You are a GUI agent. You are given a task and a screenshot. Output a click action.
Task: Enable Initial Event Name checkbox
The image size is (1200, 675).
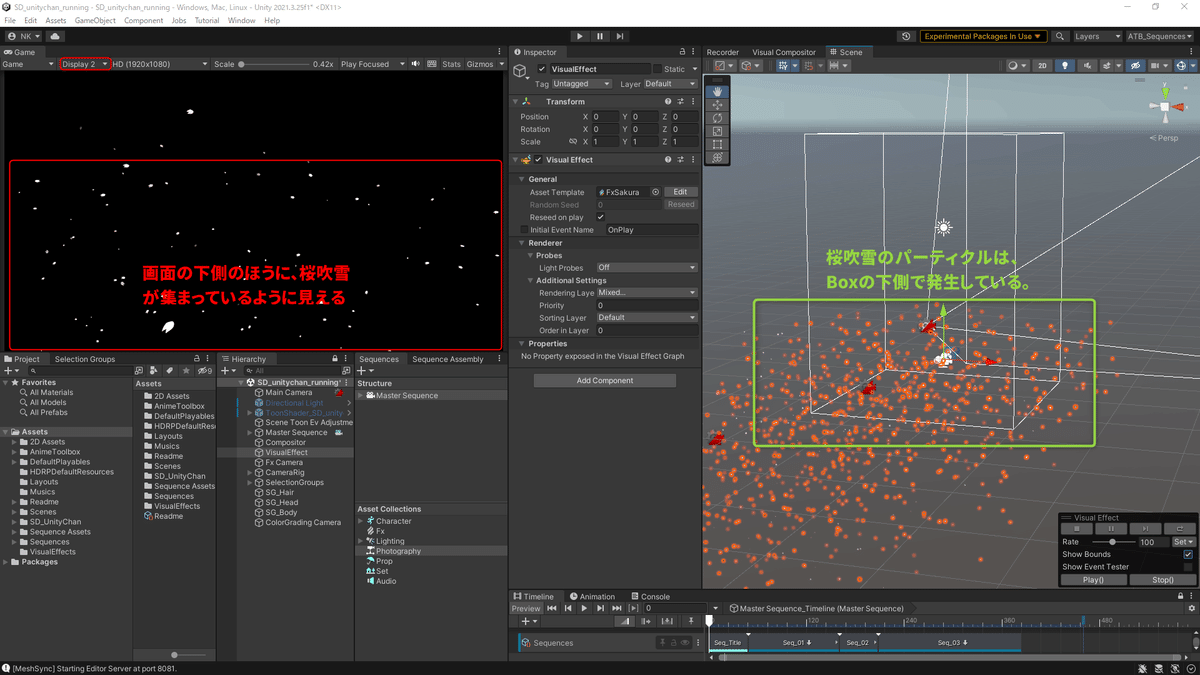point(524,230)
